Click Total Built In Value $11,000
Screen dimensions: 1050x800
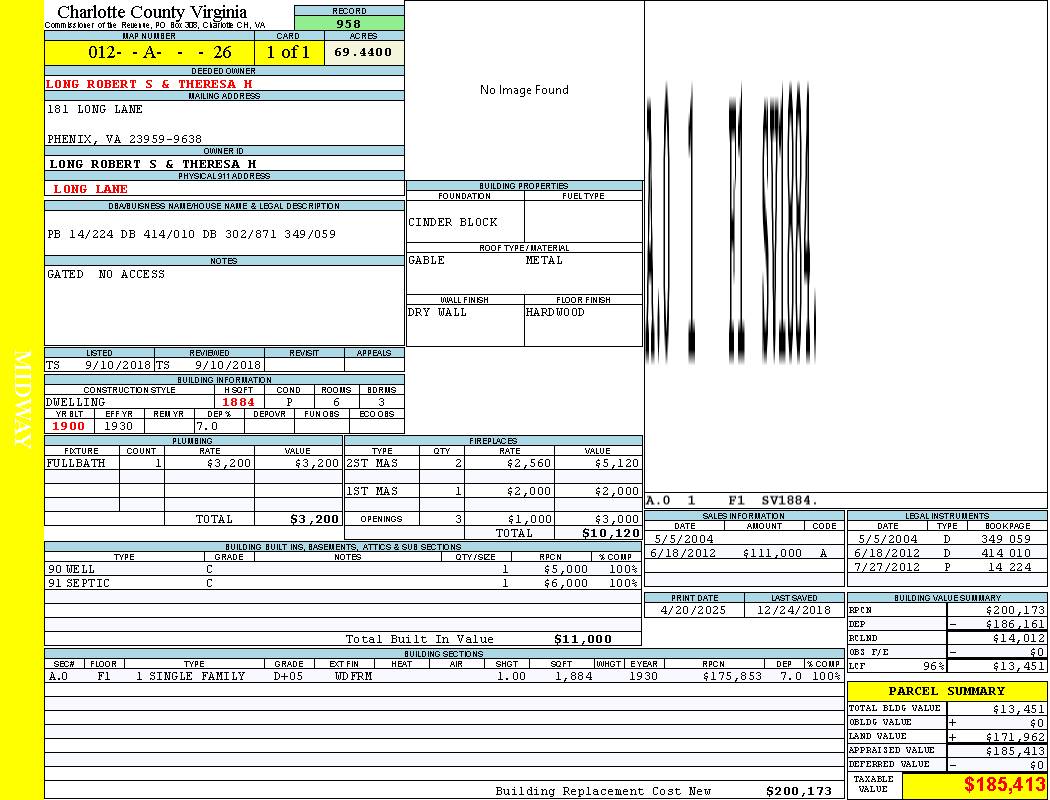(x=583, y=639)
